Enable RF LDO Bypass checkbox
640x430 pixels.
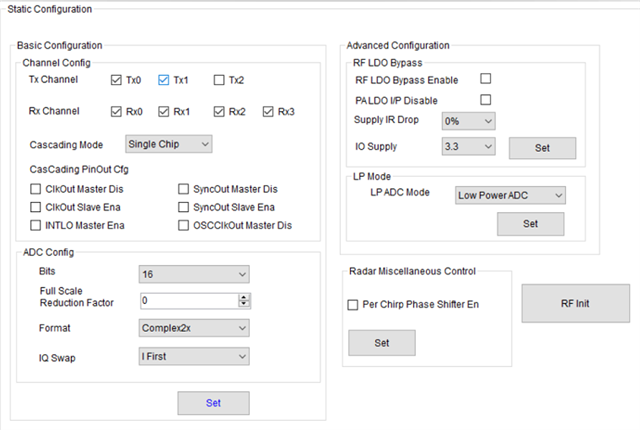(x=486, y=79)
